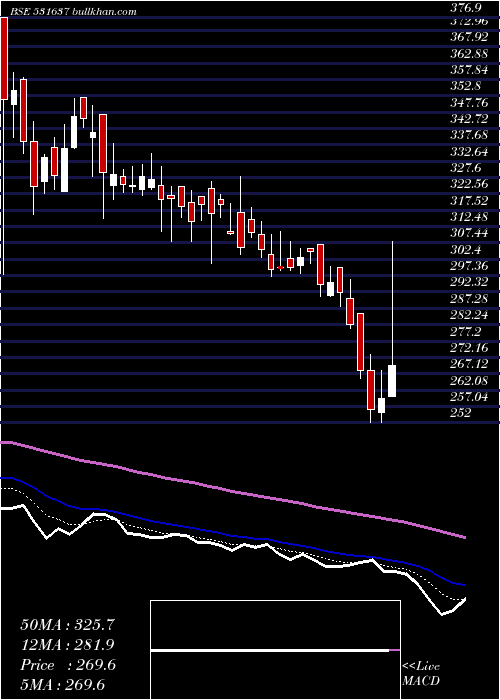The height and width of the screenshot is (700, 500).
Task: Click the 12MA : 281.9 readout
Action: (x=67, y=645)
